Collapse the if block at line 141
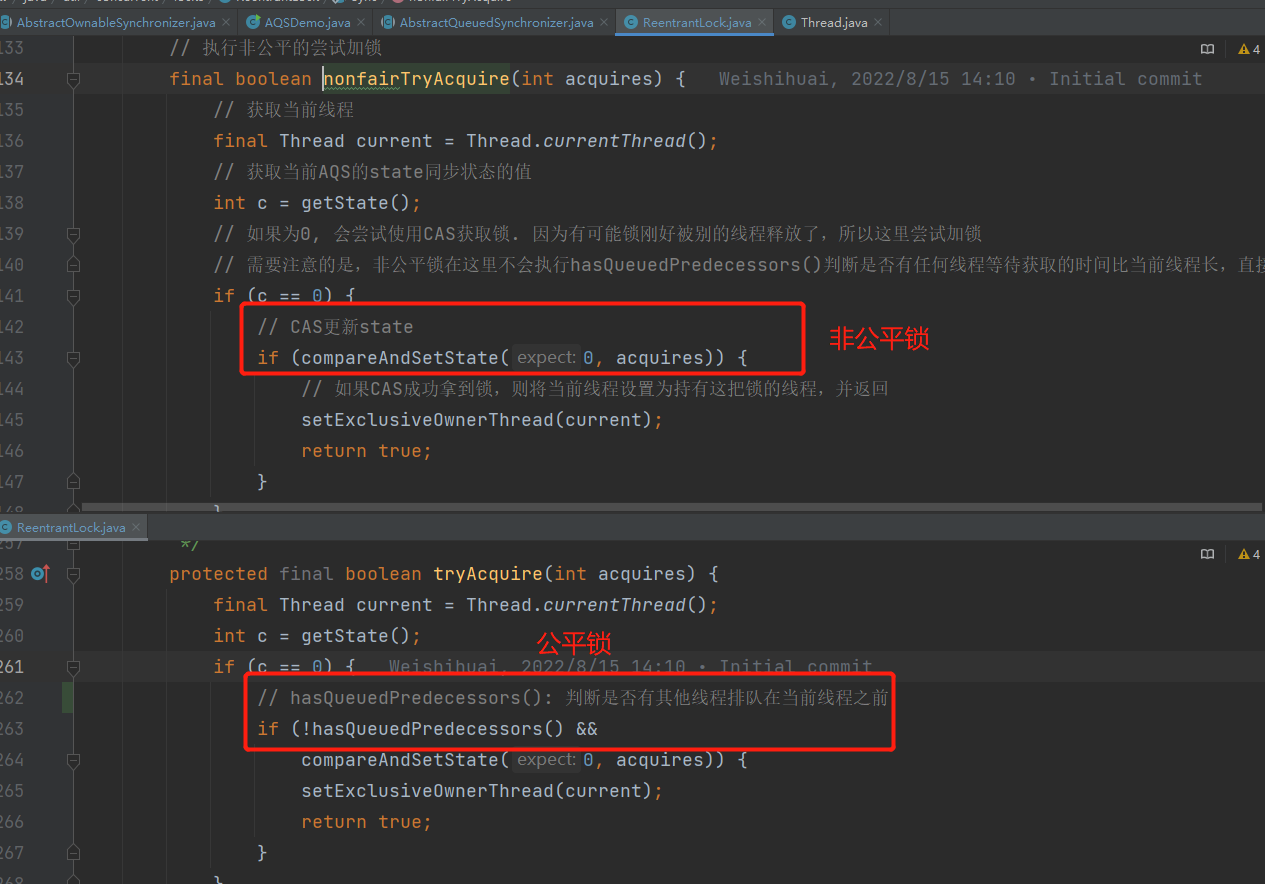The image size is (1265, 884). [73, 296]
